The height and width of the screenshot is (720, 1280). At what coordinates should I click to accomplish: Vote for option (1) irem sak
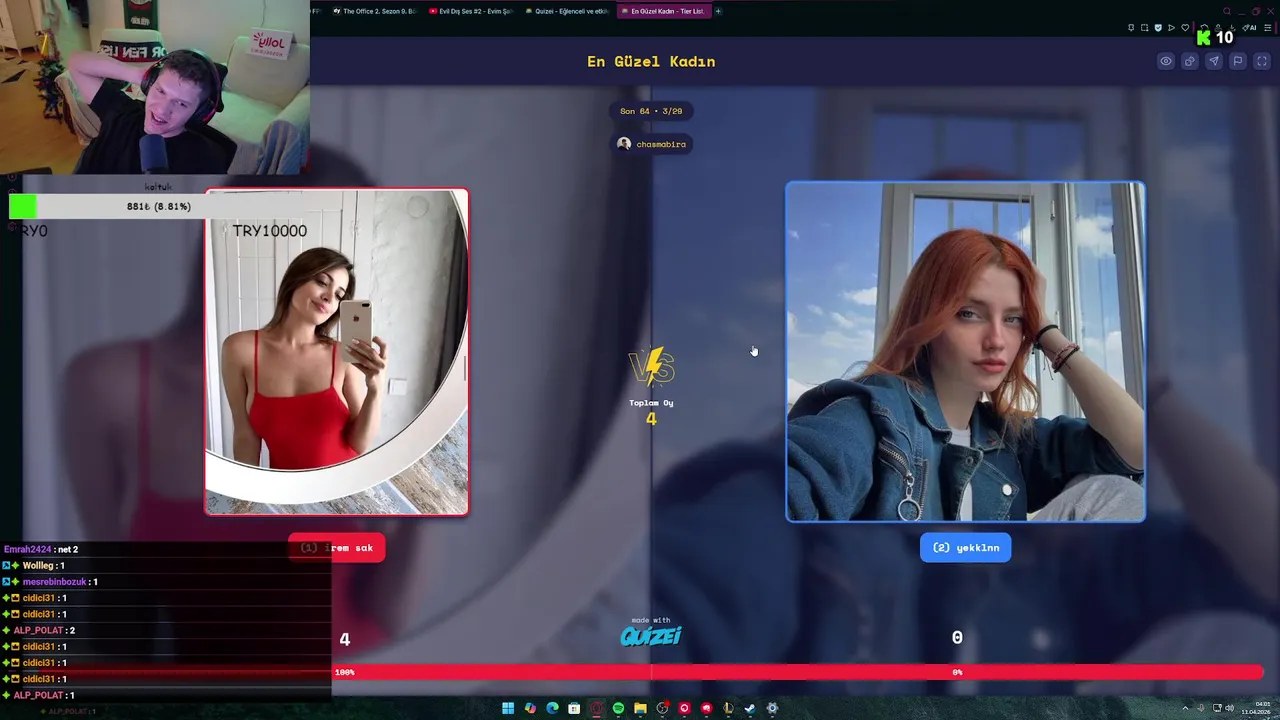tap(337, 548)
